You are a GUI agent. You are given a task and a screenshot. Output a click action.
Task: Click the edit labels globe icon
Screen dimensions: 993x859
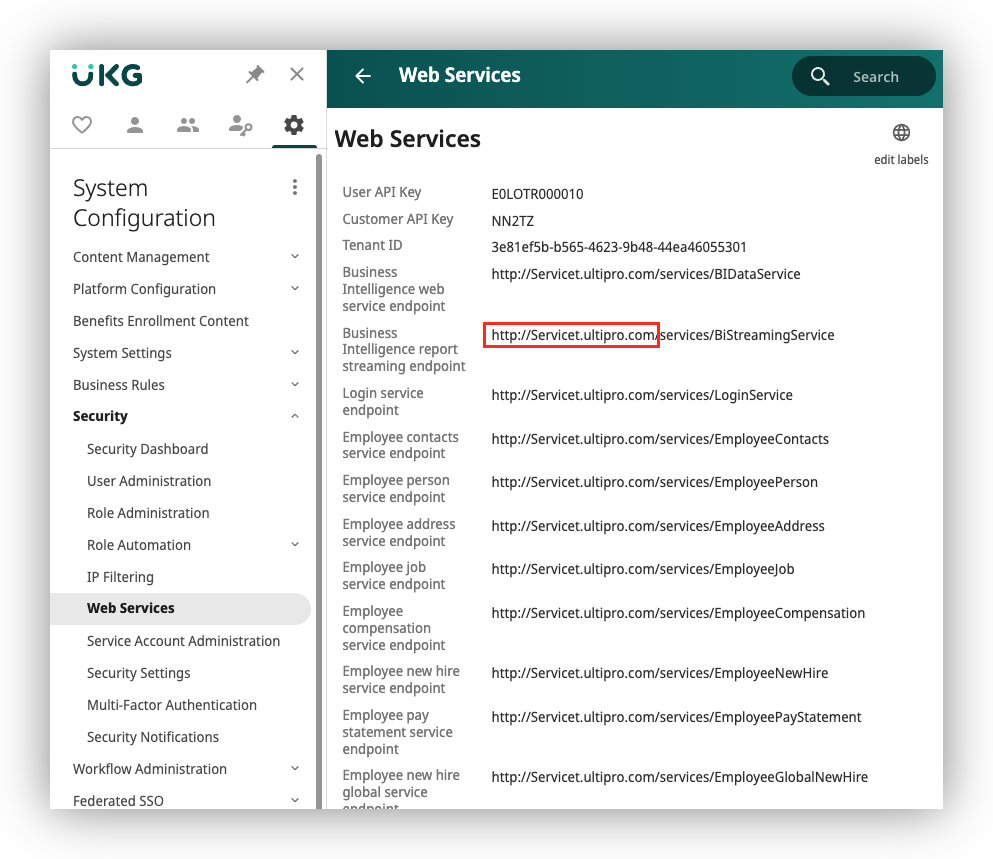click(901, 132)
